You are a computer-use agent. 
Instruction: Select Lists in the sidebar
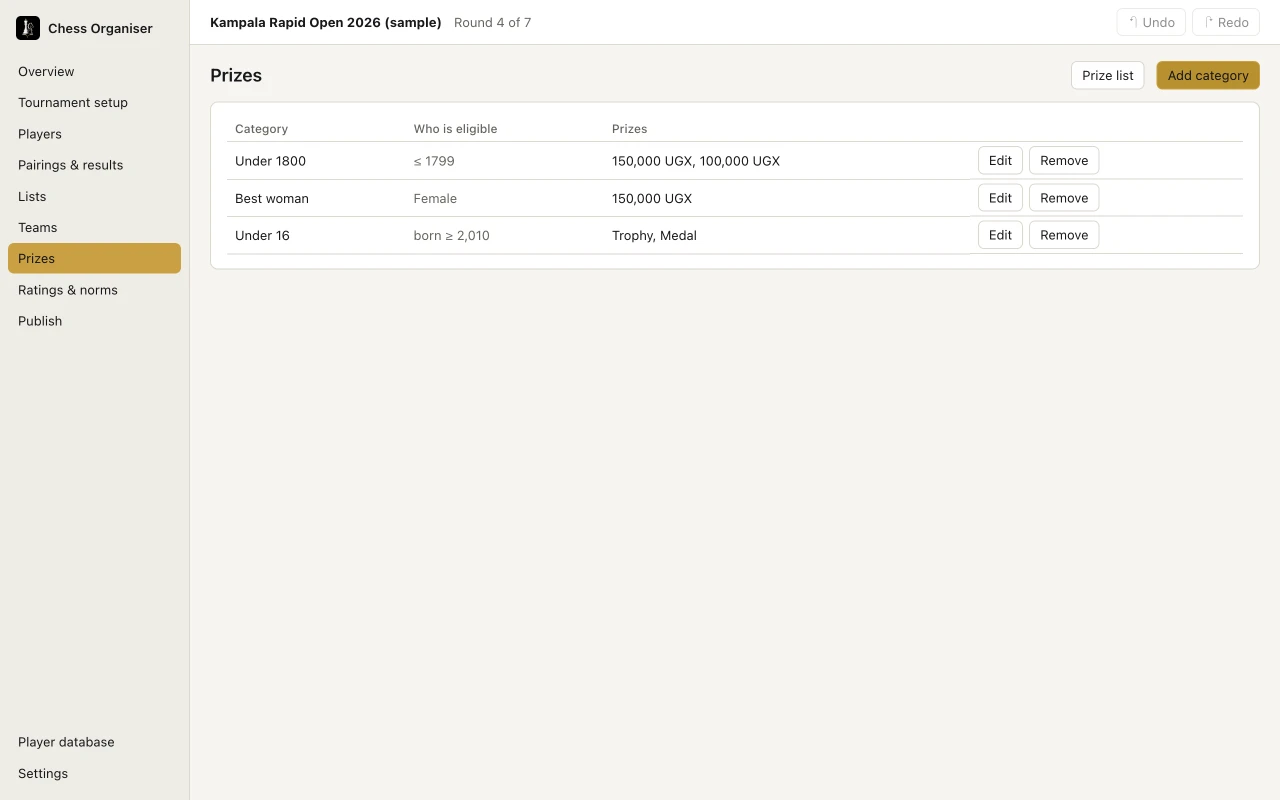tap(94, 196)
